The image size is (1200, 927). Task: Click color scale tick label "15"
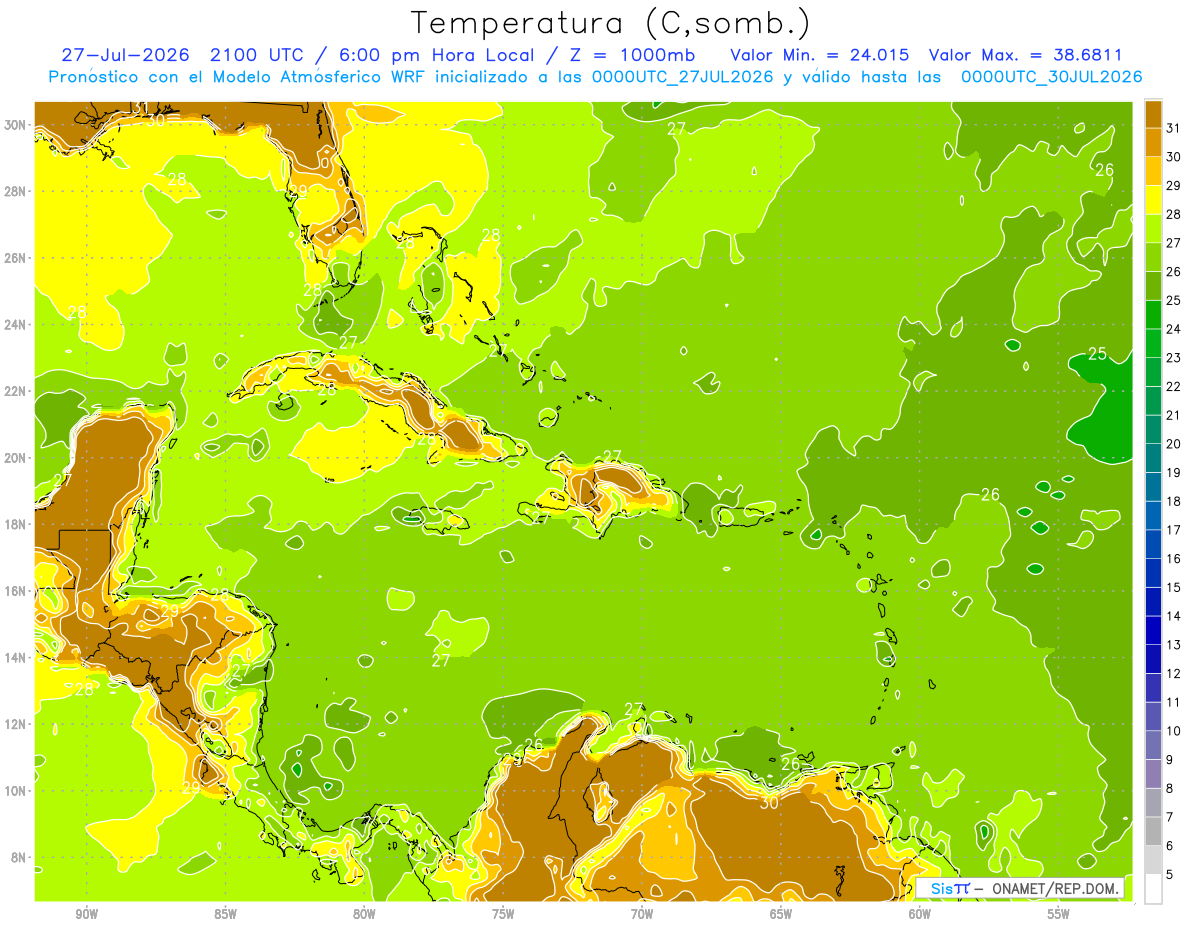point(1174,587)
